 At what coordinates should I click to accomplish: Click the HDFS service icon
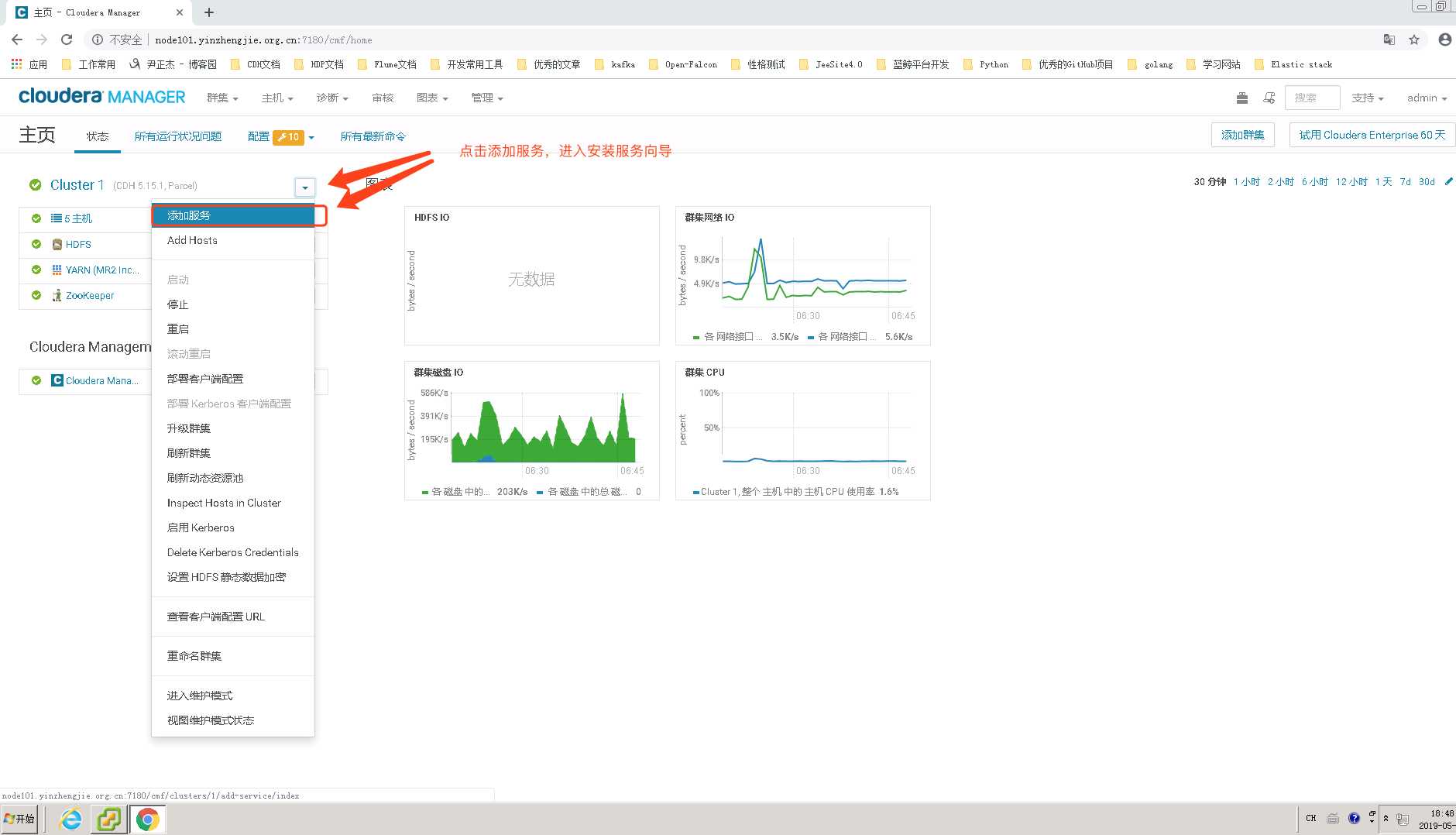click(57, 244)
